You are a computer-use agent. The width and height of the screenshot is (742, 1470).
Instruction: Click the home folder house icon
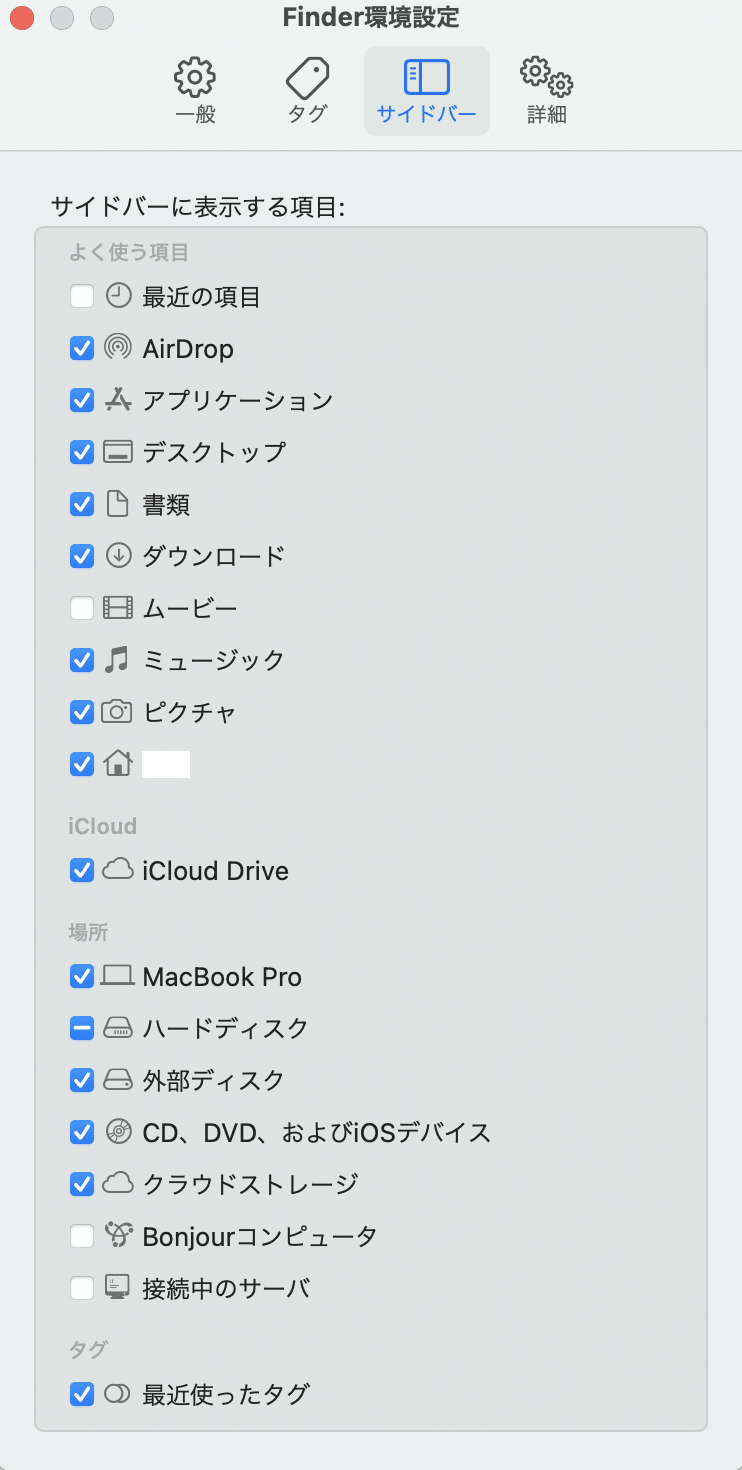(118, 764)
